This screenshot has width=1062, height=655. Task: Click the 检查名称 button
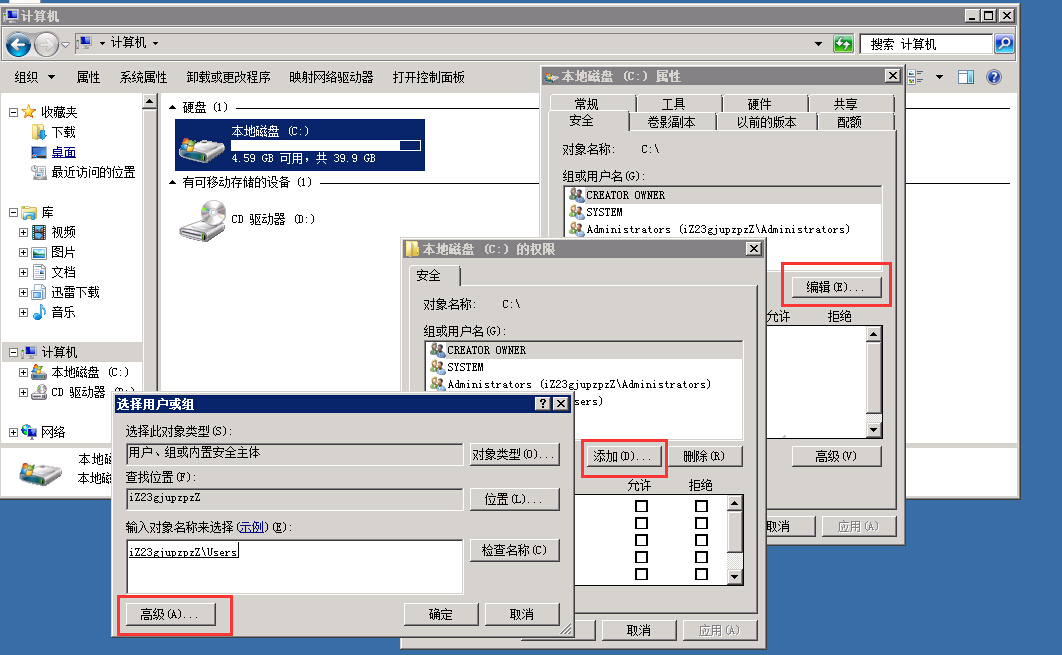coord(514,550)
